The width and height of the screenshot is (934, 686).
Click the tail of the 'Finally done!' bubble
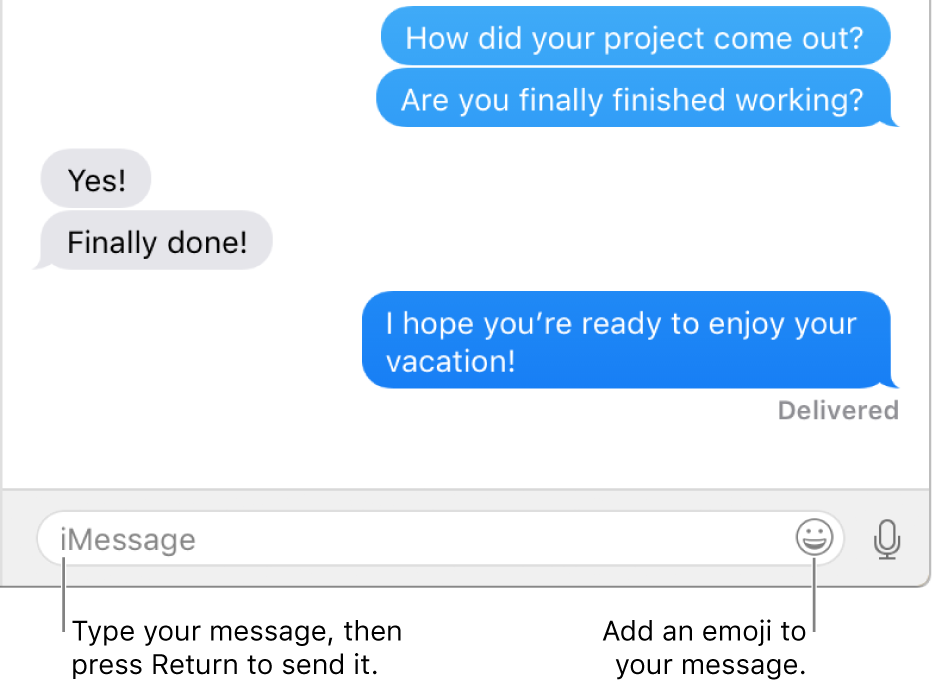pyautogui.click(x=39, y=264)
